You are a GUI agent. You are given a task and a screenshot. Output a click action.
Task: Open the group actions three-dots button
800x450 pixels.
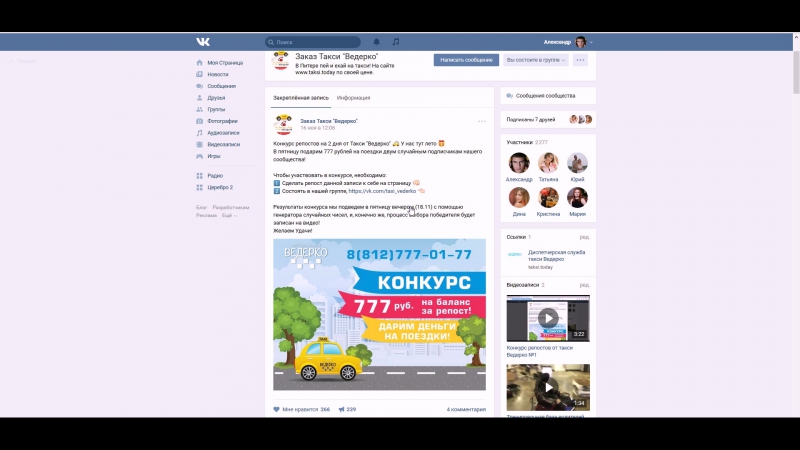point(581,60)
